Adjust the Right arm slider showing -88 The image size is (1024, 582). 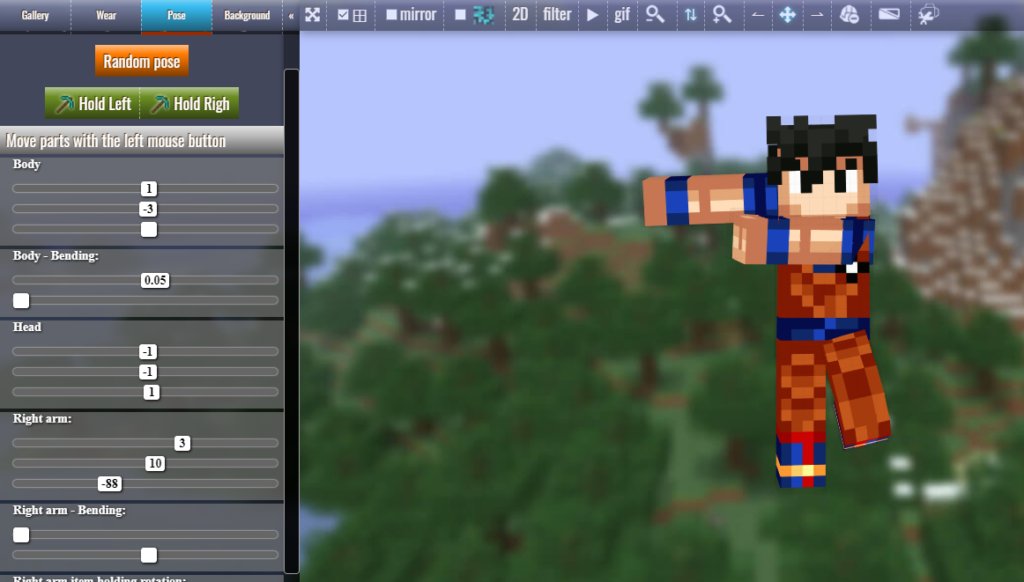pyautogui.click(x=110, y=483)
